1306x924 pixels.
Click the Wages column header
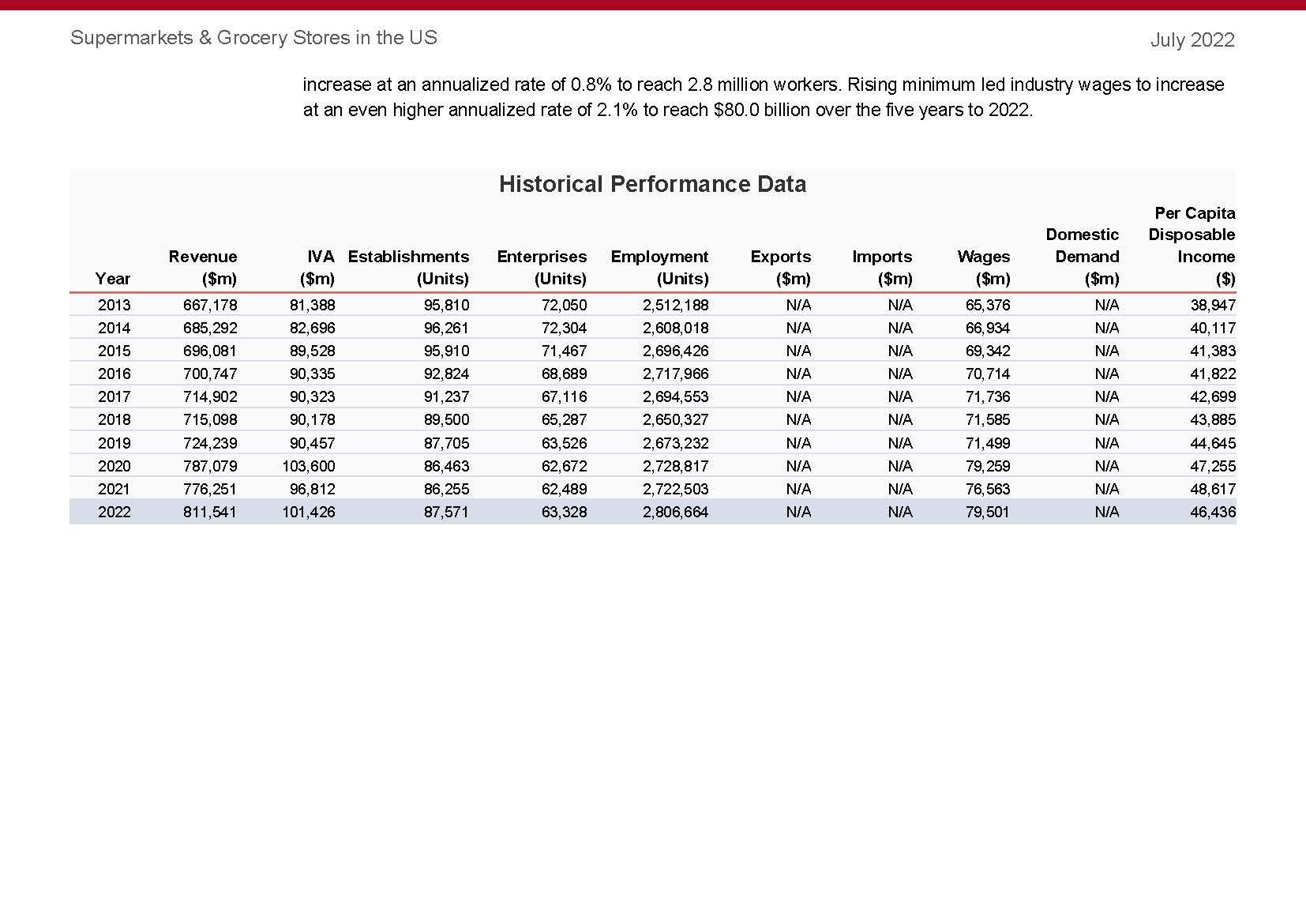coord(983,267)
